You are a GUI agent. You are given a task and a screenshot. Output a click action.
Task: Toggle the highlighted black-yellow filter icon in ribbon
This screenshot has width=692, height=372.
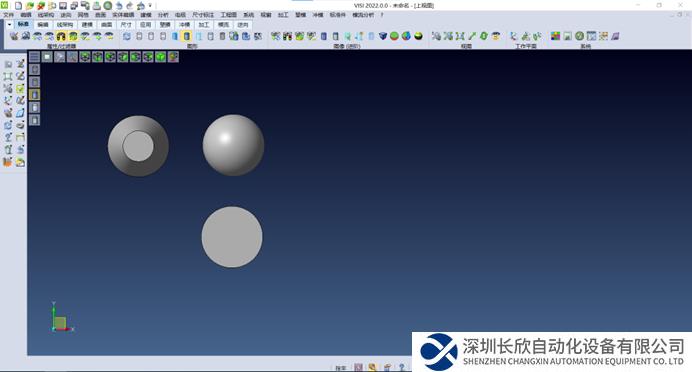click(x=61, y=36)
